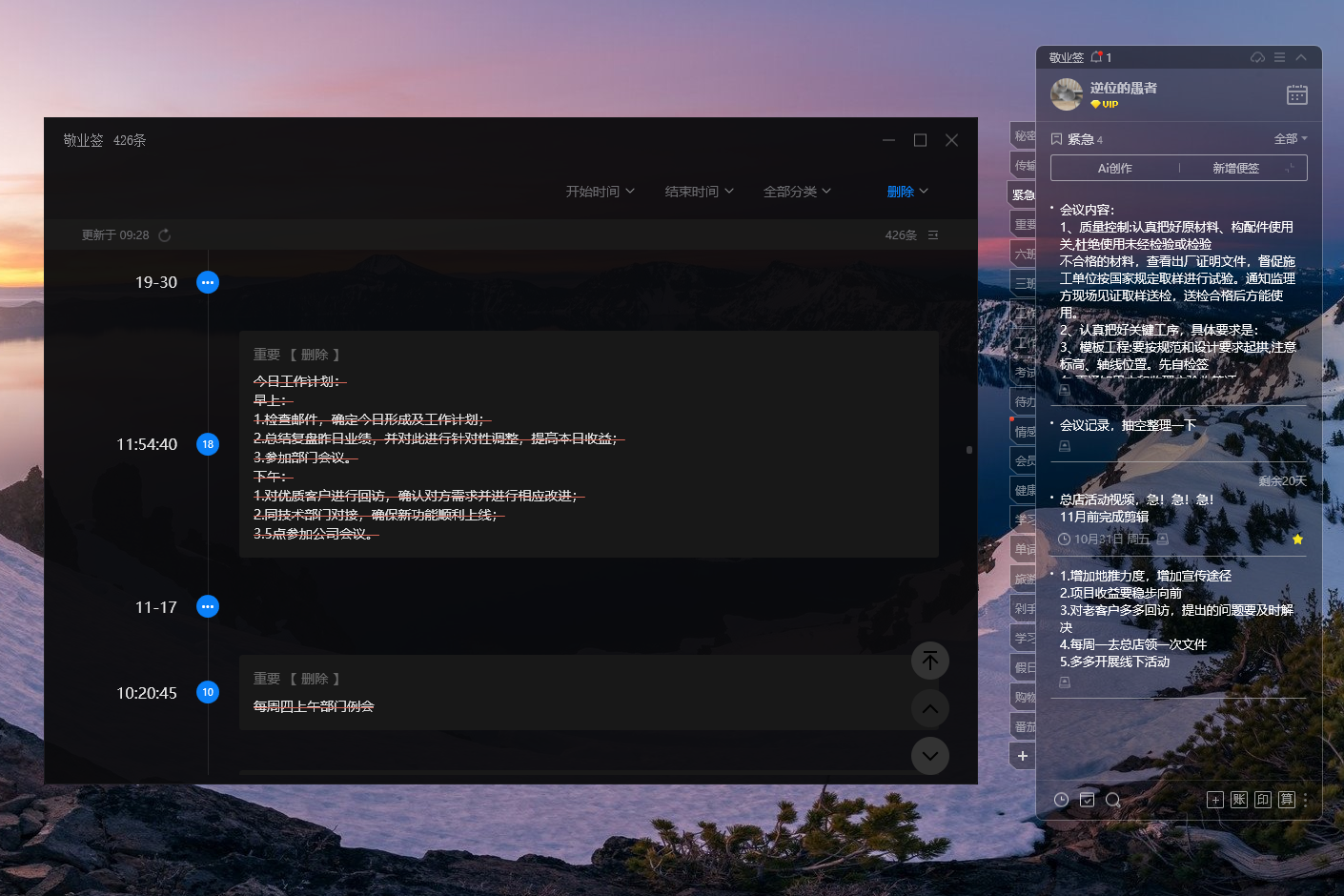This screenshot has width=1344, height=896.
Task: Click the 算 calculator icon in bottom toolbar
Action: (1287, 800)
